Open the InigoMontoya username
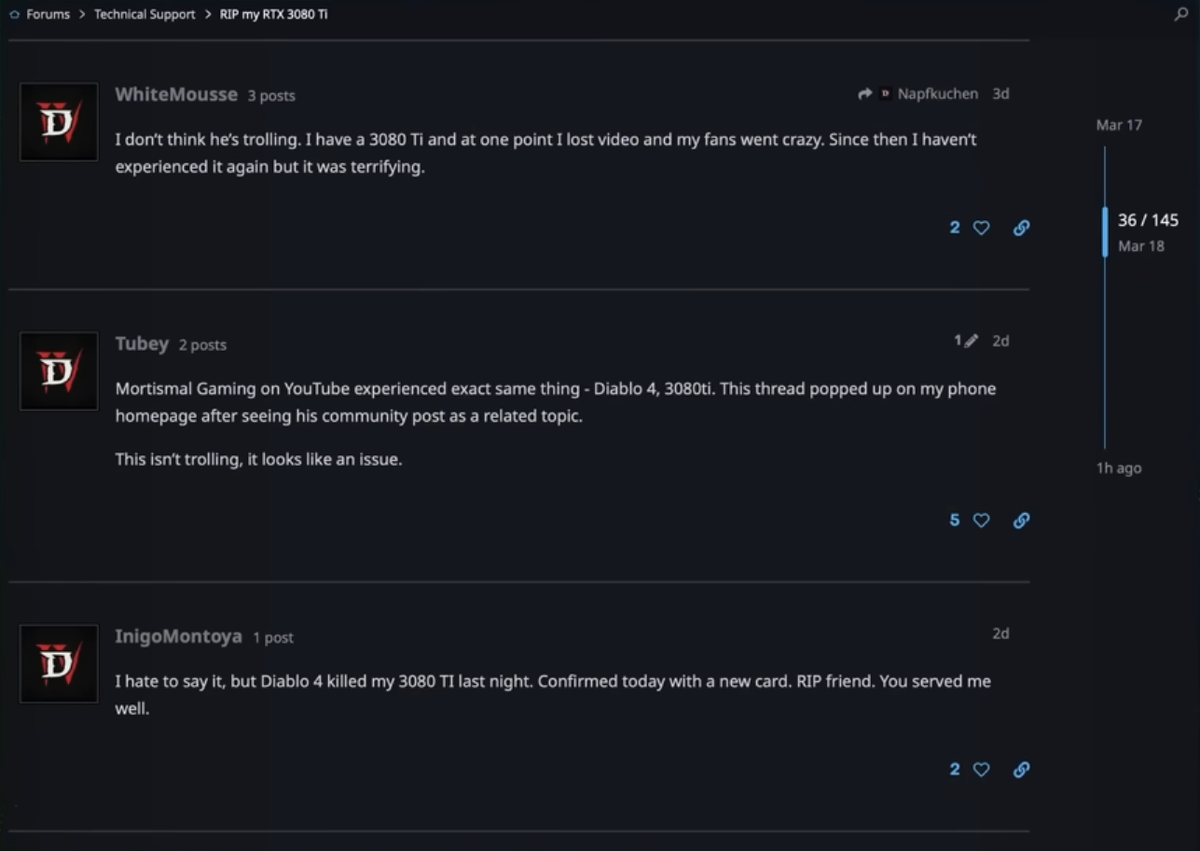1200x851 pixels. point(178,636)
